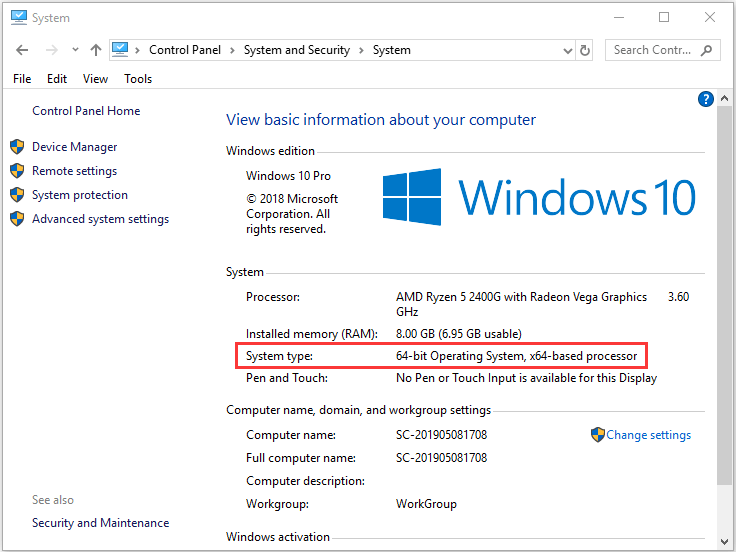Expand chevron before Control Panel breadcrumb

tap(138, 50)
